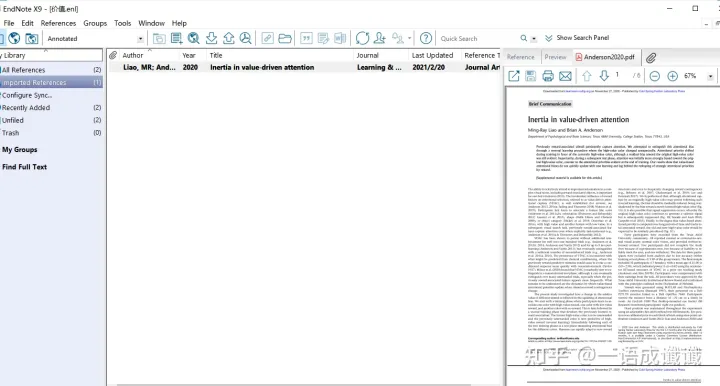Viewport: 720px width, 386px height.
Task: Sort by the attachment paperclip column
Action: (113, 55)
